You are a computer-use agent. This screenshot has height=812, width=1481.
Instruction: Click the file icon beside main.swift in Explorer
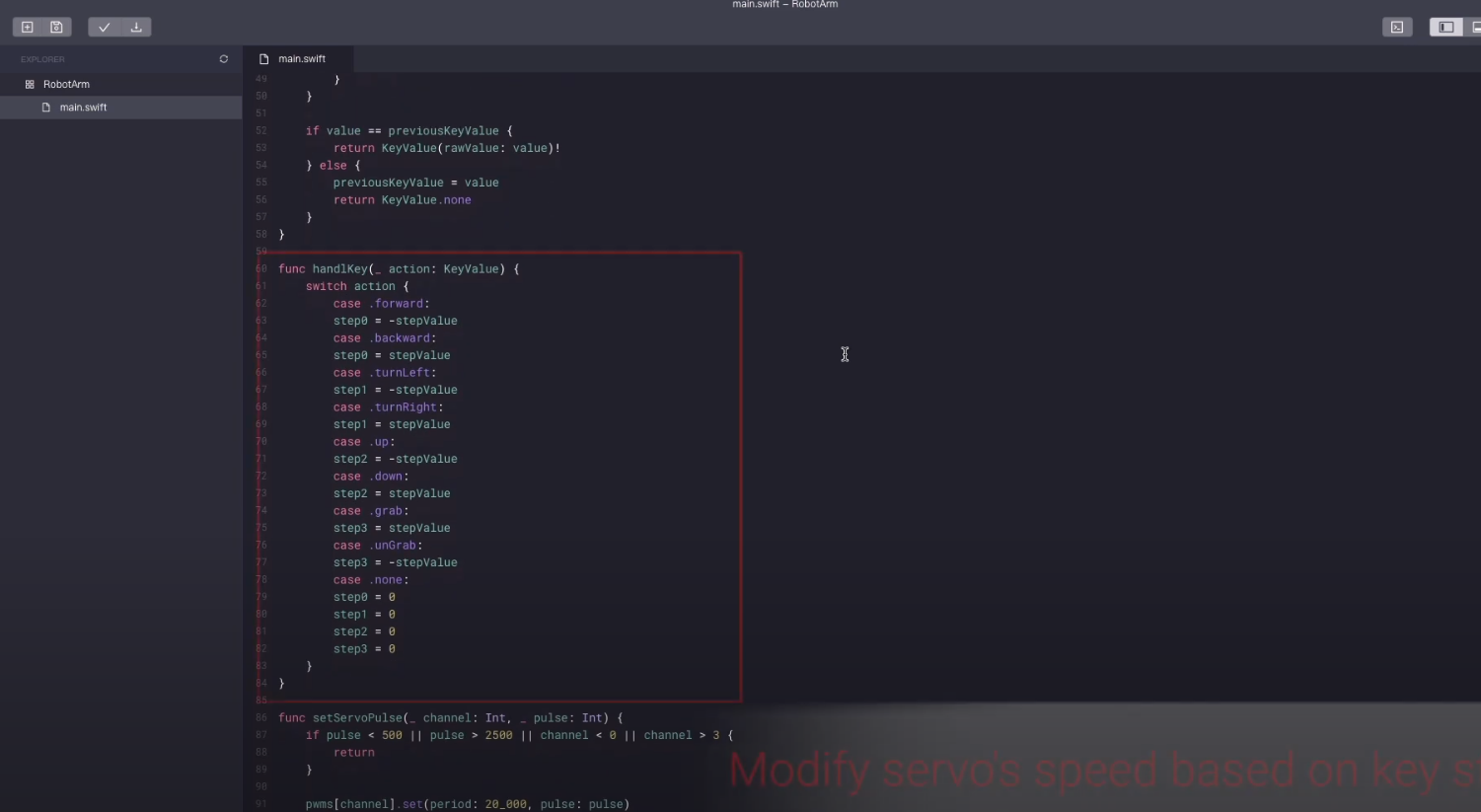(45, 107)
